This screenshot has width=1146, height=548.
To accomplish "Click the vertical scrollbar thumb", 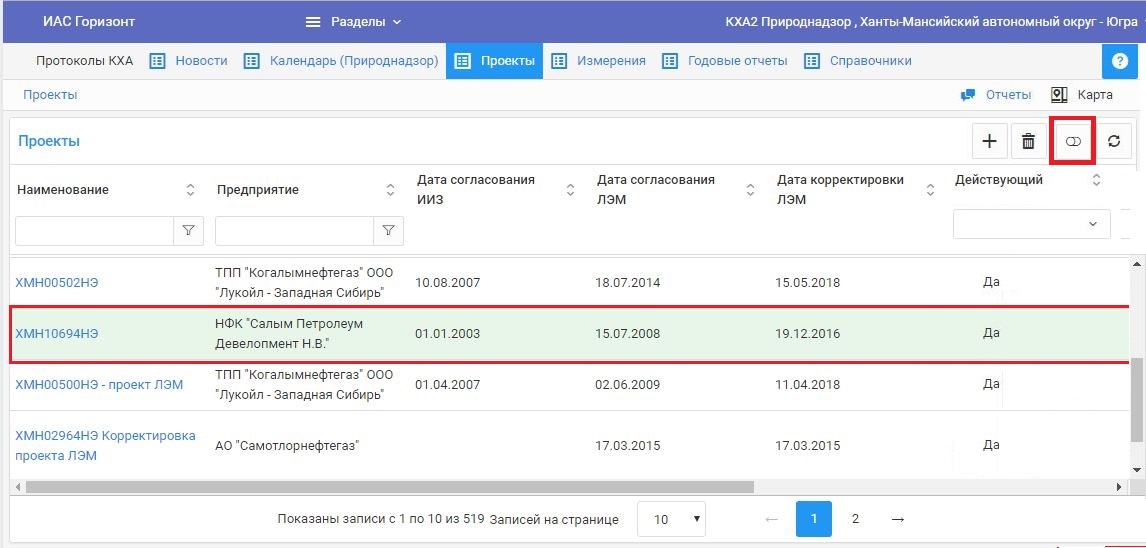I will coord(1137,400).
